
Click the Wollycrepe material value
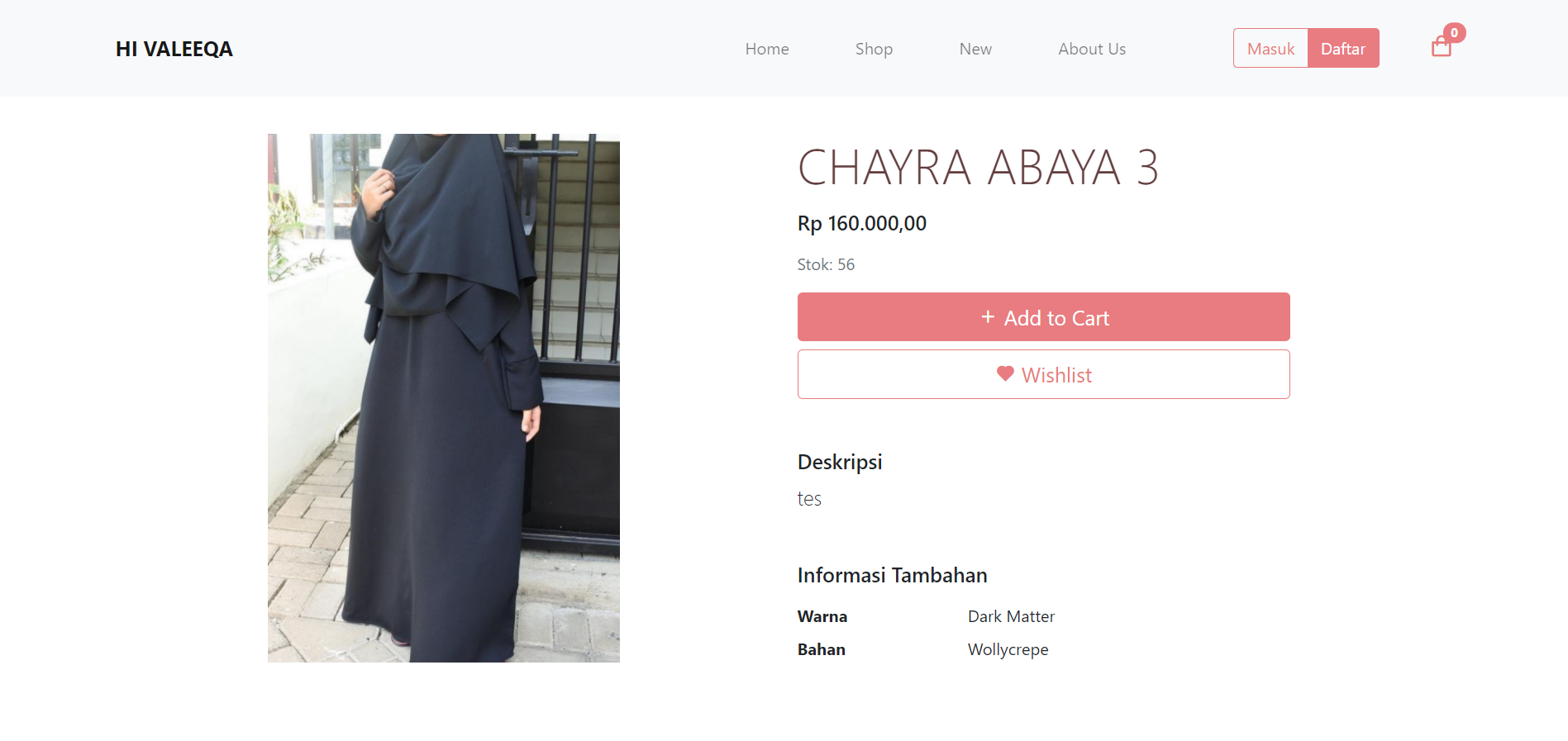1008,649
